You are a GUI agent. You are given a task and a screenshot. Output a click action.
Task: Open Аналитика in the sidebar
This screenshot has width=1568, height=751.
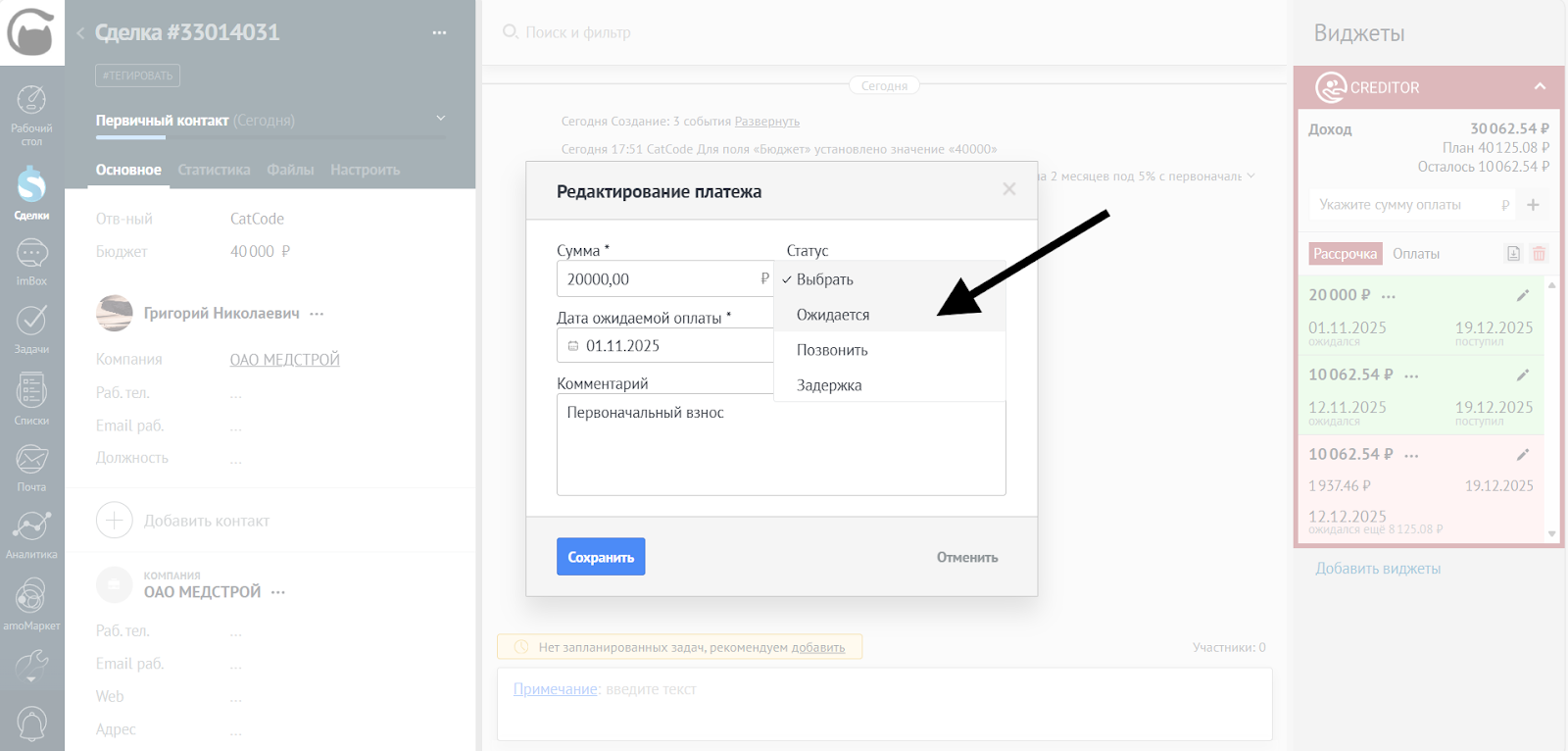pos(31,534)
